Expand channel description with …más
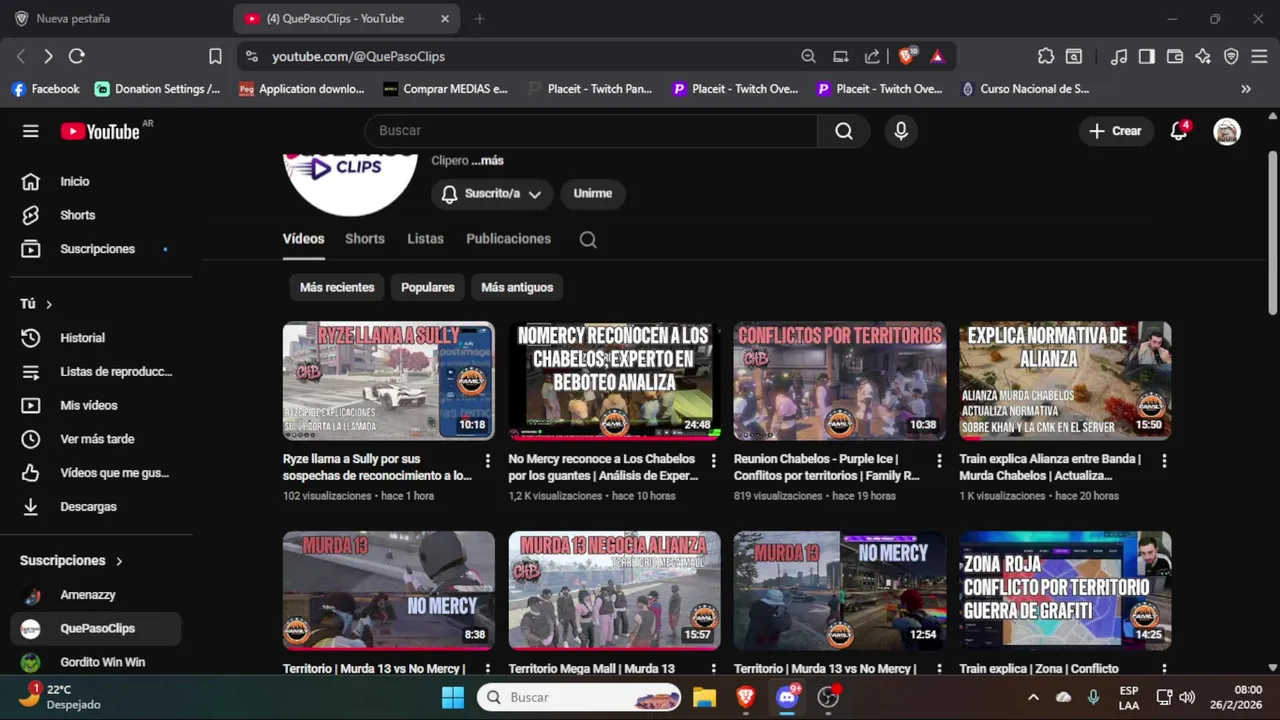 click(487, 160)
